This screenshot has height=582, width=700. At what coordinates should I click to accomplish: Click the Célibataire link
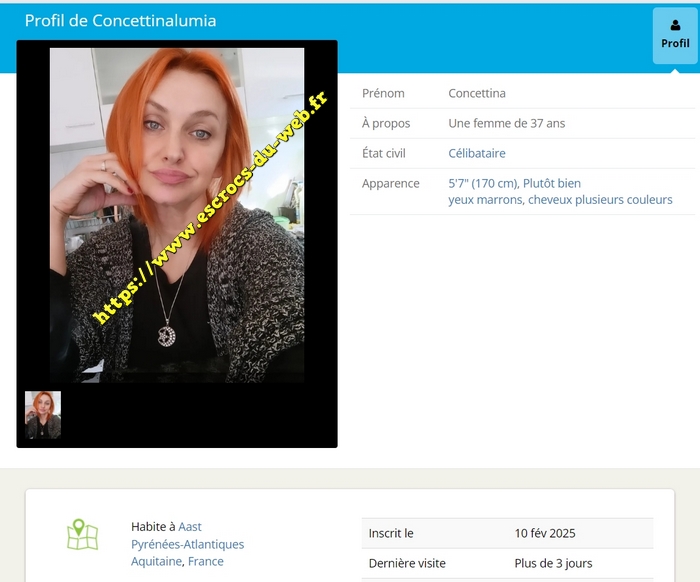point(477,153)
